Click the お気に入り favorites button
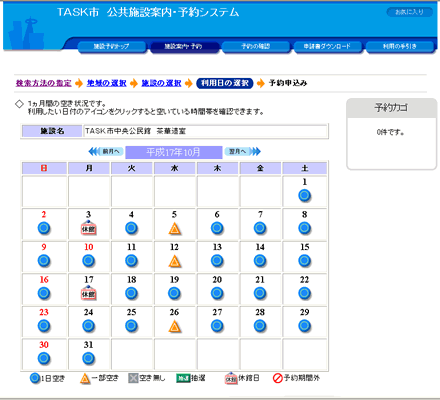The width and height of the screenshot is (440, 400). pos(409,12)
